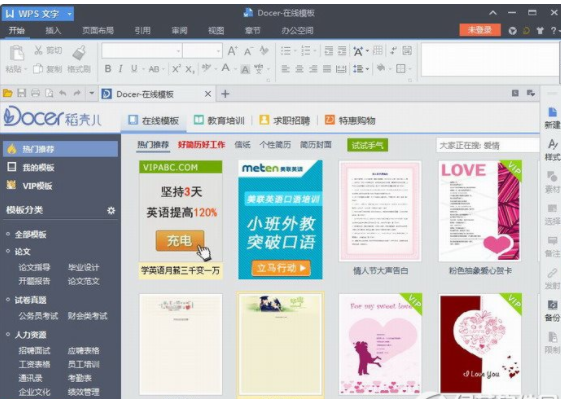Click the Paste icon in ribbon
The image size is (561, 399).
click(16, 53)
